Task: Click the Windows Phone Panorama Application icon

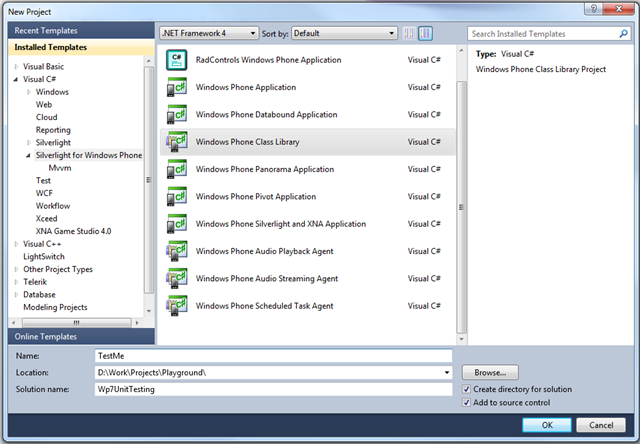Action: point(177,169)
